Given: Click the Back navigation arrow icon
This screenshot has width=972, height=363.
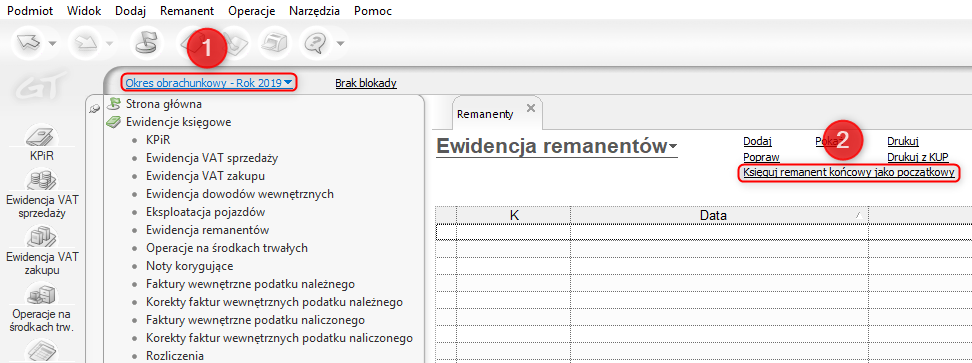Looking at the screenshot, I should (30, 44).
